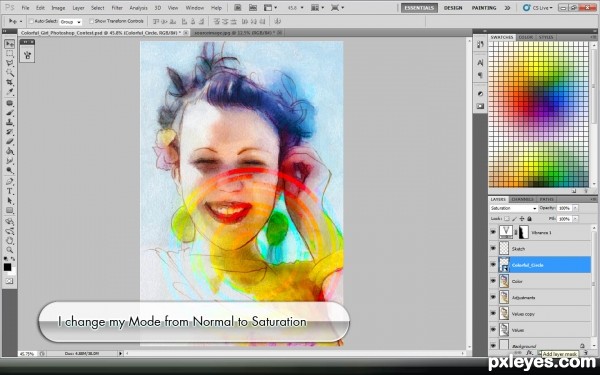Image resolution: width=600 pixels, height=375 pixels.
Task: Toggle lock transparent pixels
Action: click(x=507, y=219)
